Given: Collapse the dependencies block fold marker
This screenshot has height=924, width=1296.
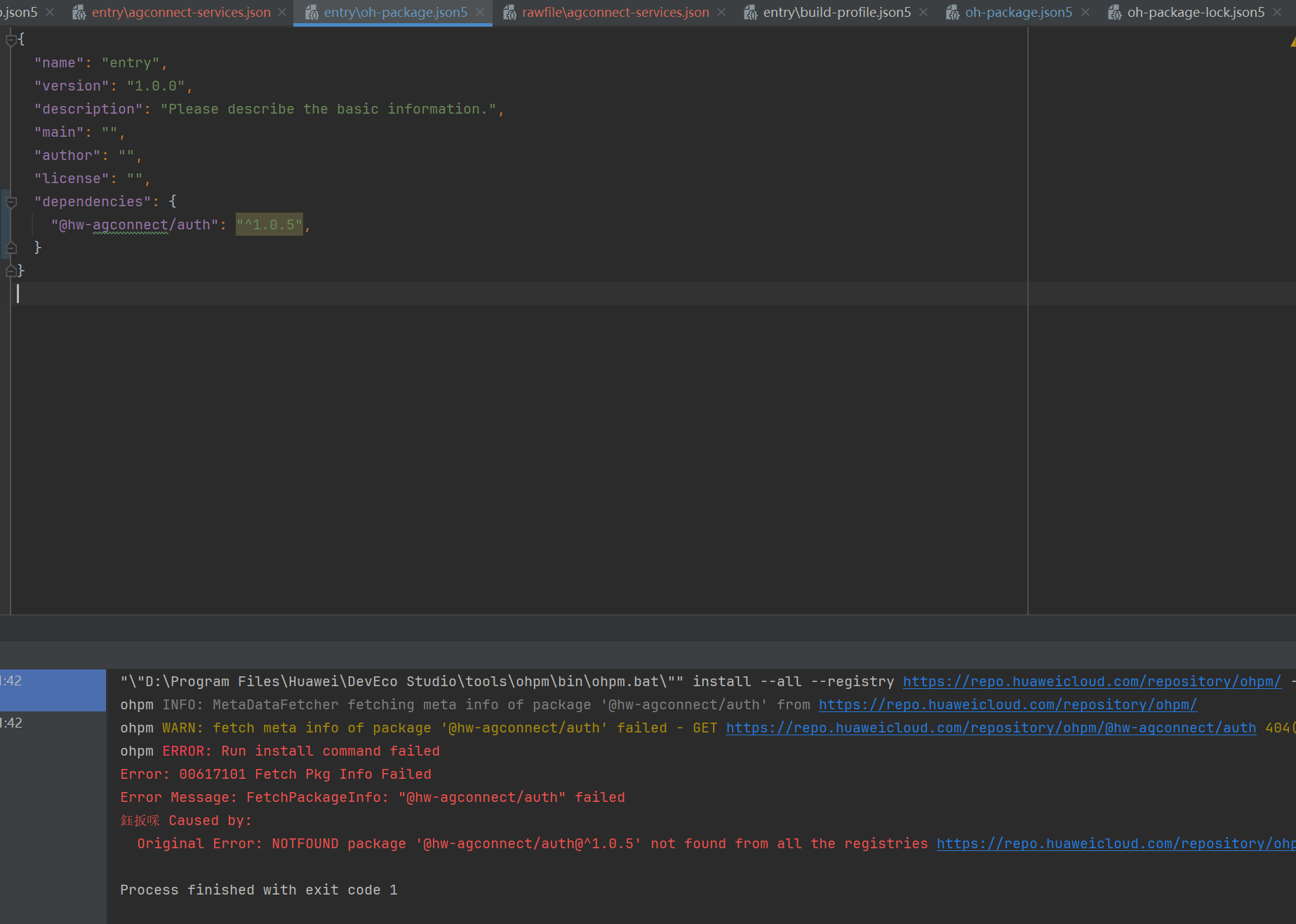Looking at the screenshot, I should tap(11, 202).
